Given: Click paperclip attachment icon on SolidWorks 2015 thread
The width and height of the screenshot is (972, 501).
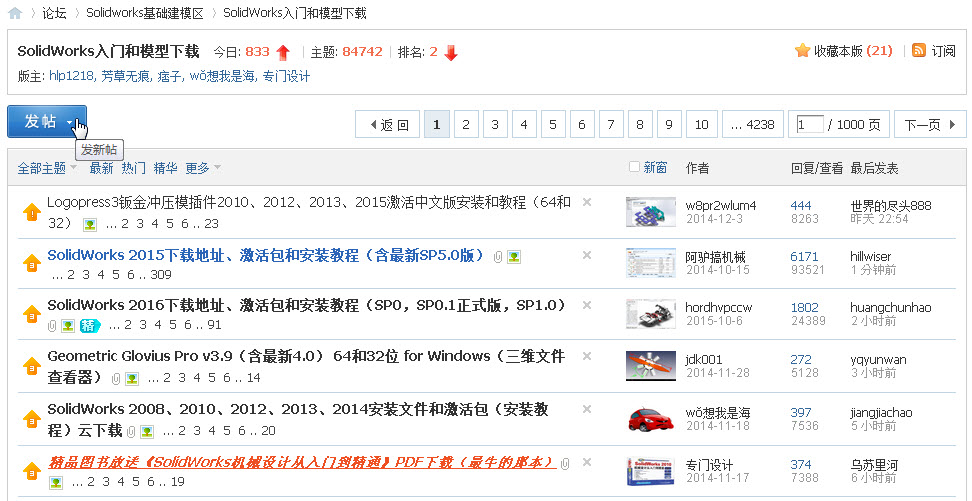Looking at the screenshot, I should tap(498, 257).
